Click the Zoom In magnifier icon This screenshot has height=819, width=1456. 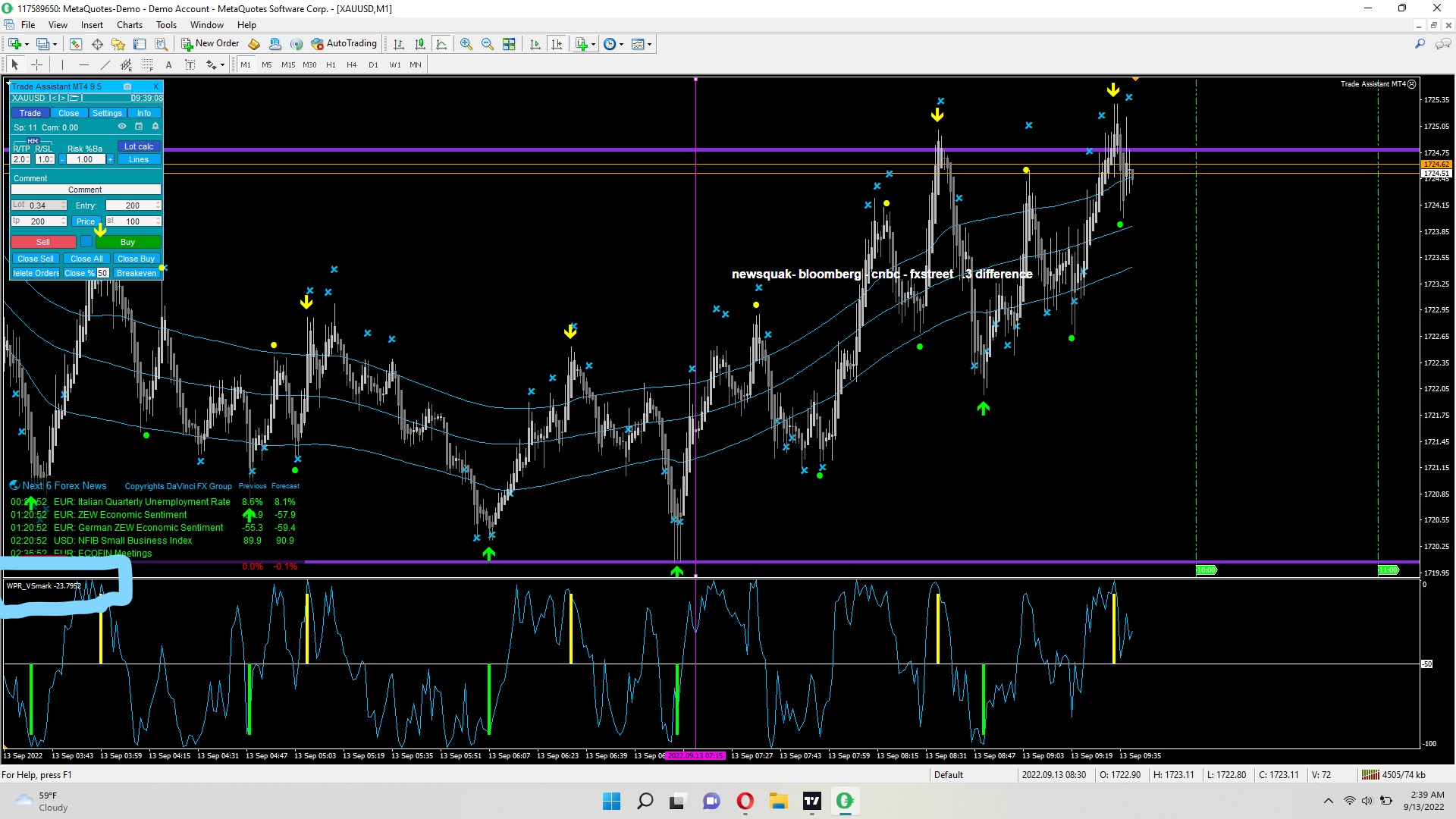point(466,44)
